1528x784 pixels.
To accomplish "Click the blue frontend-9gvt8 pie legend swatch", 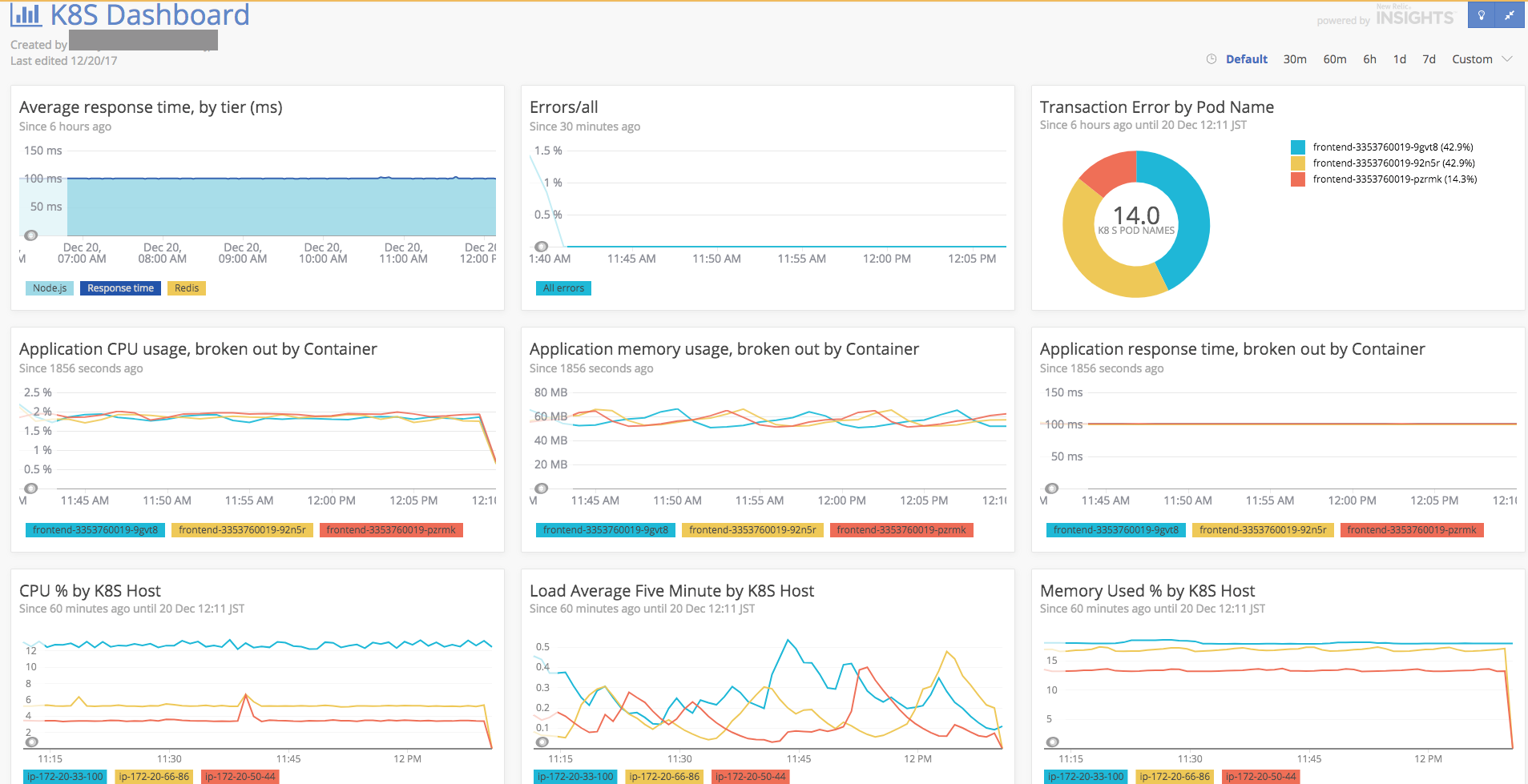I will (x=1298, y=147).
